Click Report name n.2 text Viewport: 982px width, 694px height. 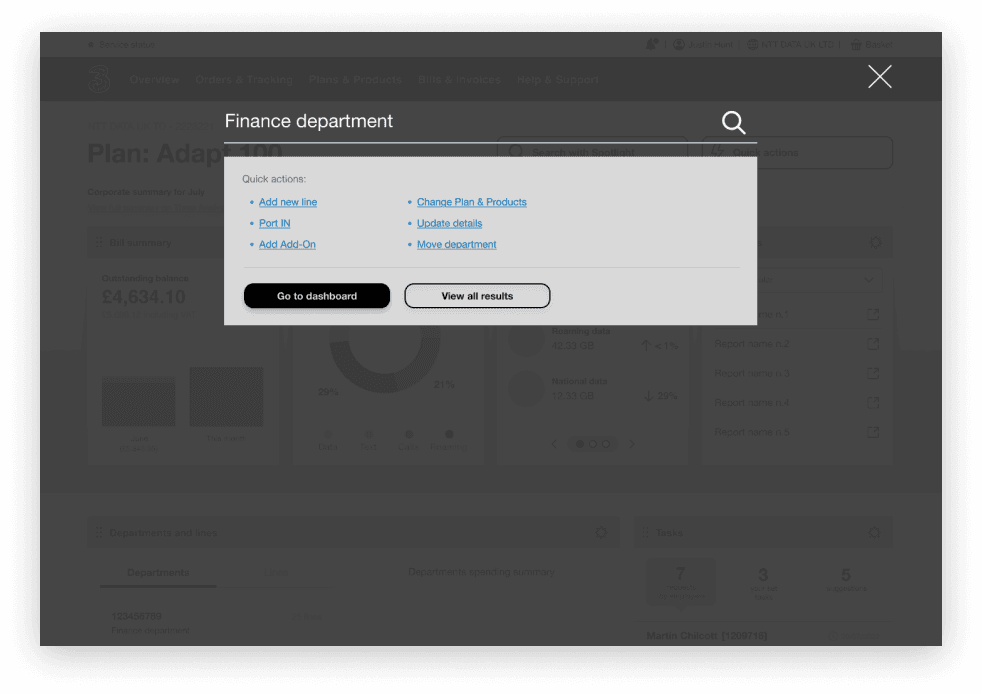pos(752,344)
